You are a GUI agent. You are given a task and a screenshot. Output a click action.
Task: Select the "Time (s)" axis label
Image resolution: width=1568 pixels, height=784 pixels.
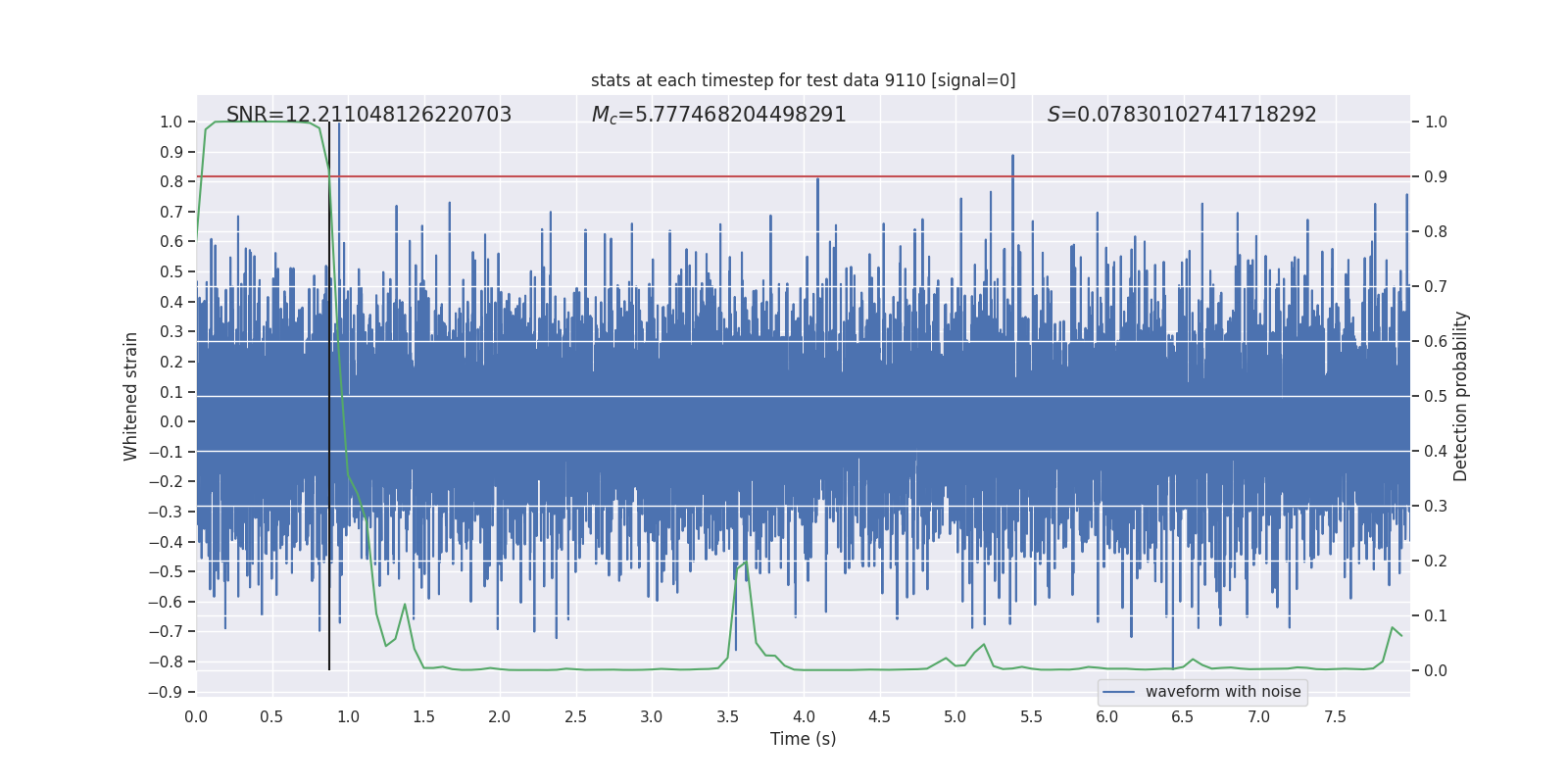click(804, 739)
